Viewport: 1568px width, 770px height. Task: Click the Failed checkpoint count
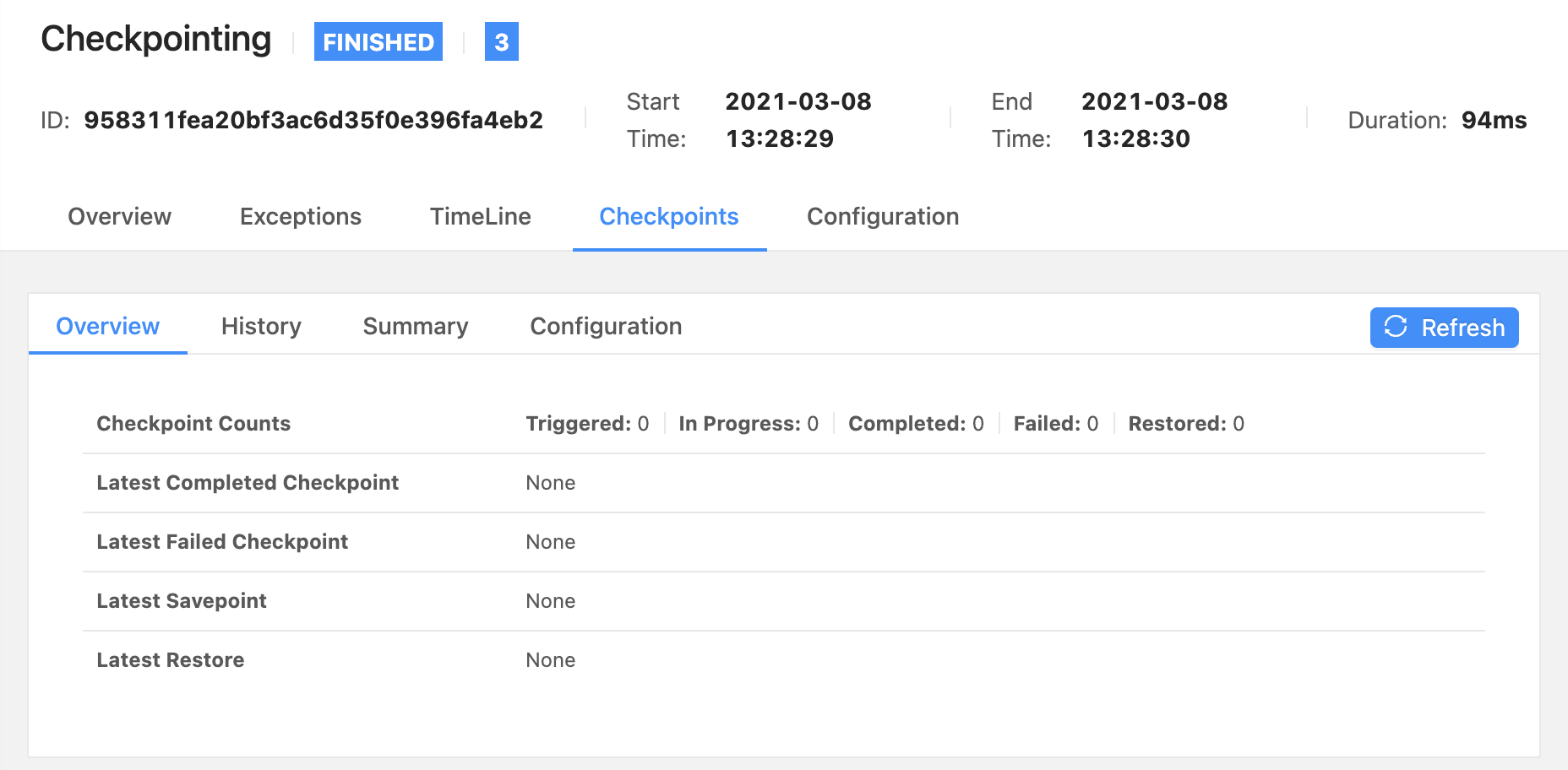coord(1055,424)
